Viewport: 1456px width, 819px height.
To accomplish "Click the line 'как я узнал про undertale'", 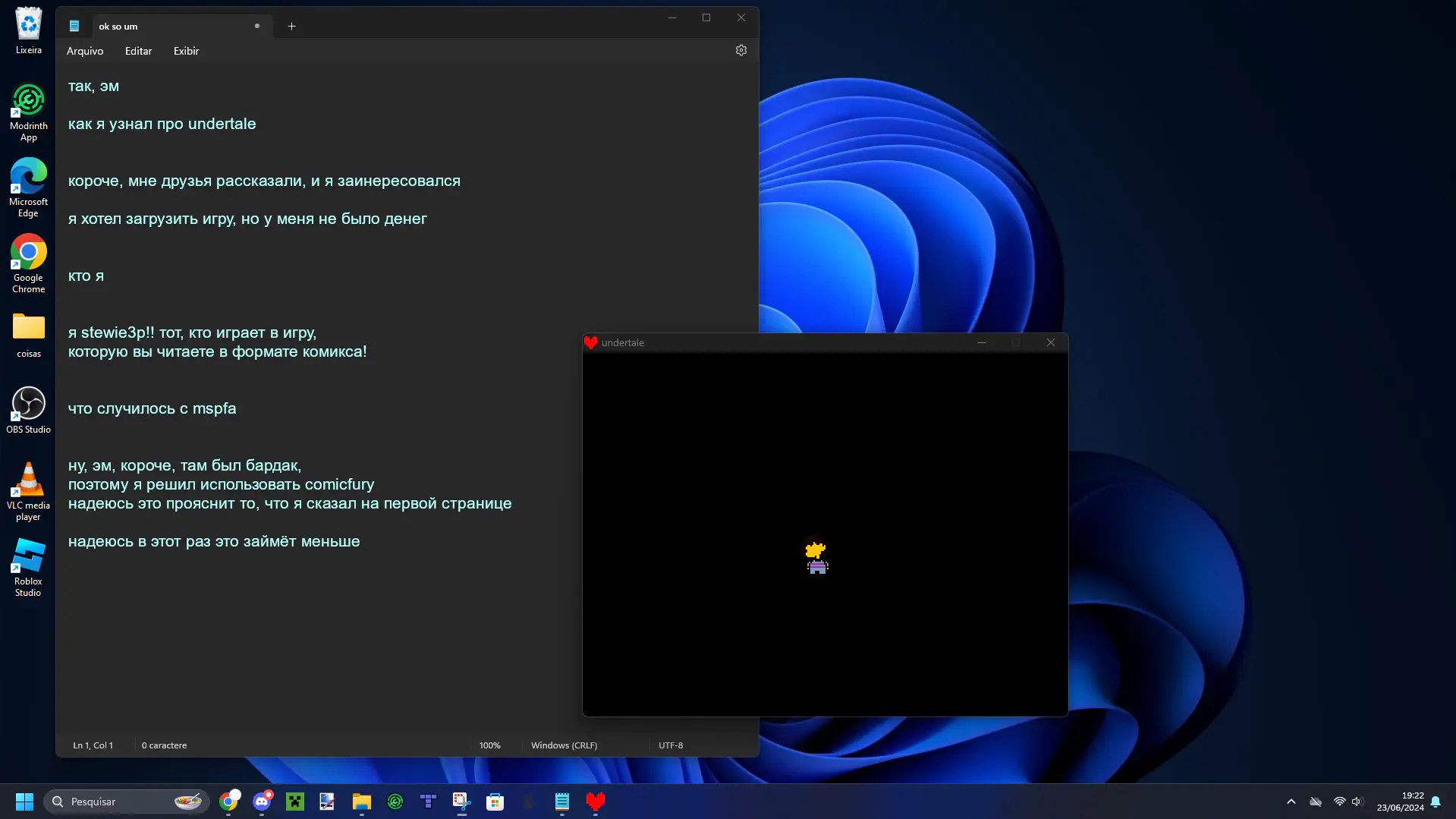I will (x=162, y=124).
